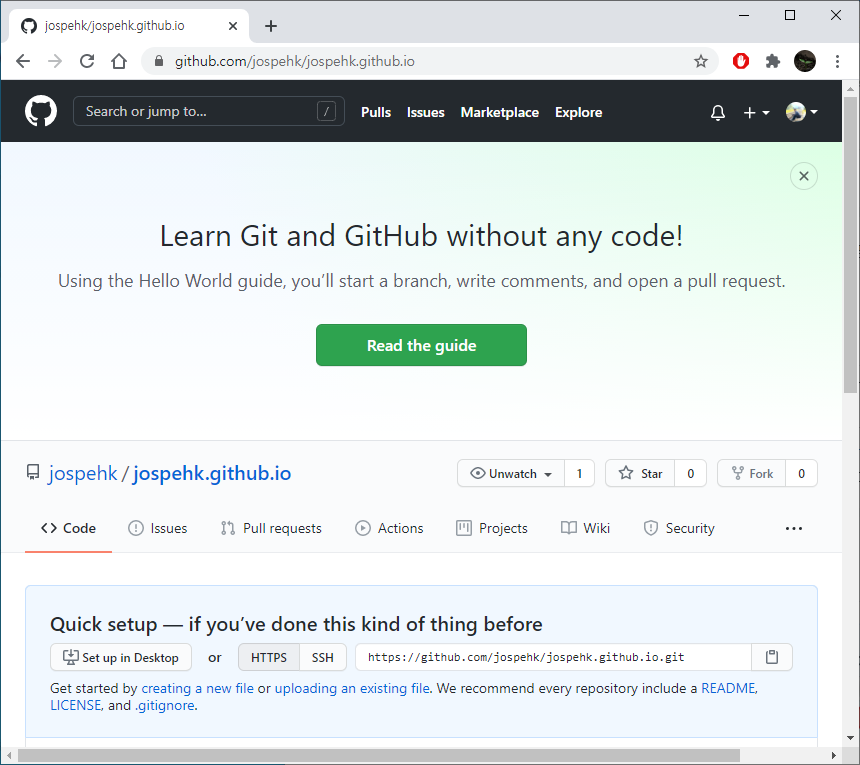This screenshot has height=765, width=860.
Task: Click the horizontal scrollbar right arrow
Action: (834, 755)
